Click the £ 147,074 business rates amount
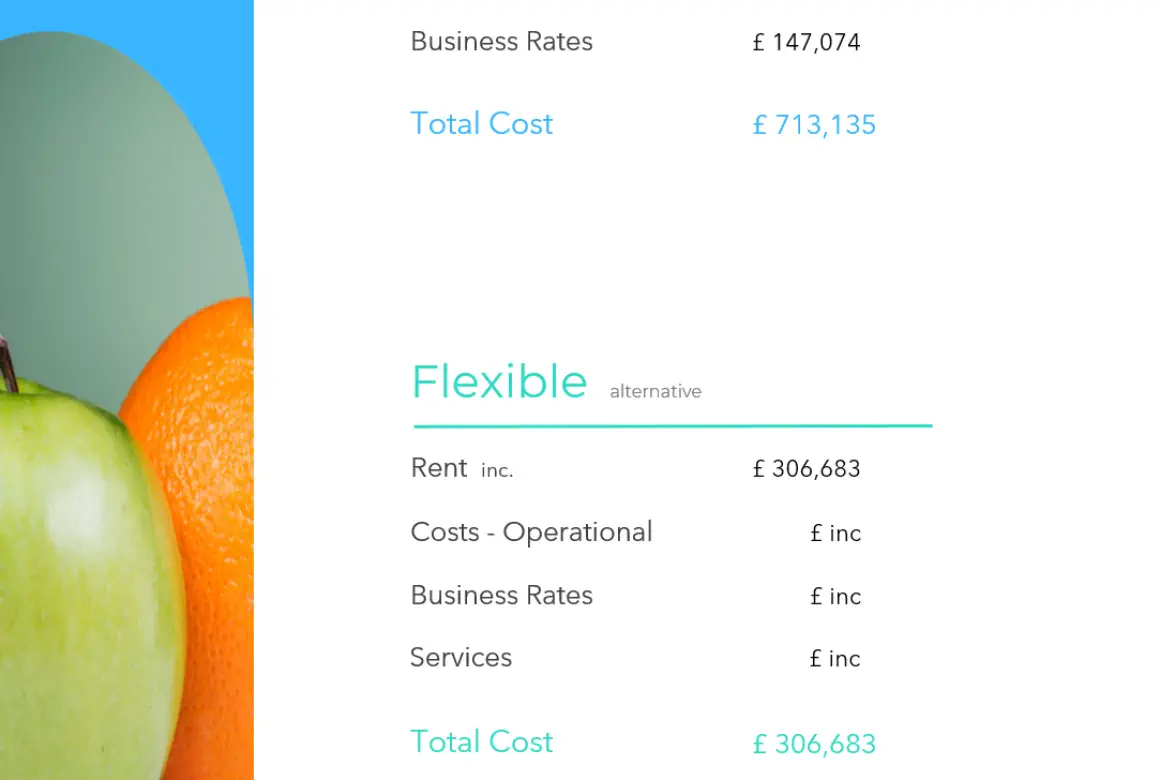 point(806,42)
